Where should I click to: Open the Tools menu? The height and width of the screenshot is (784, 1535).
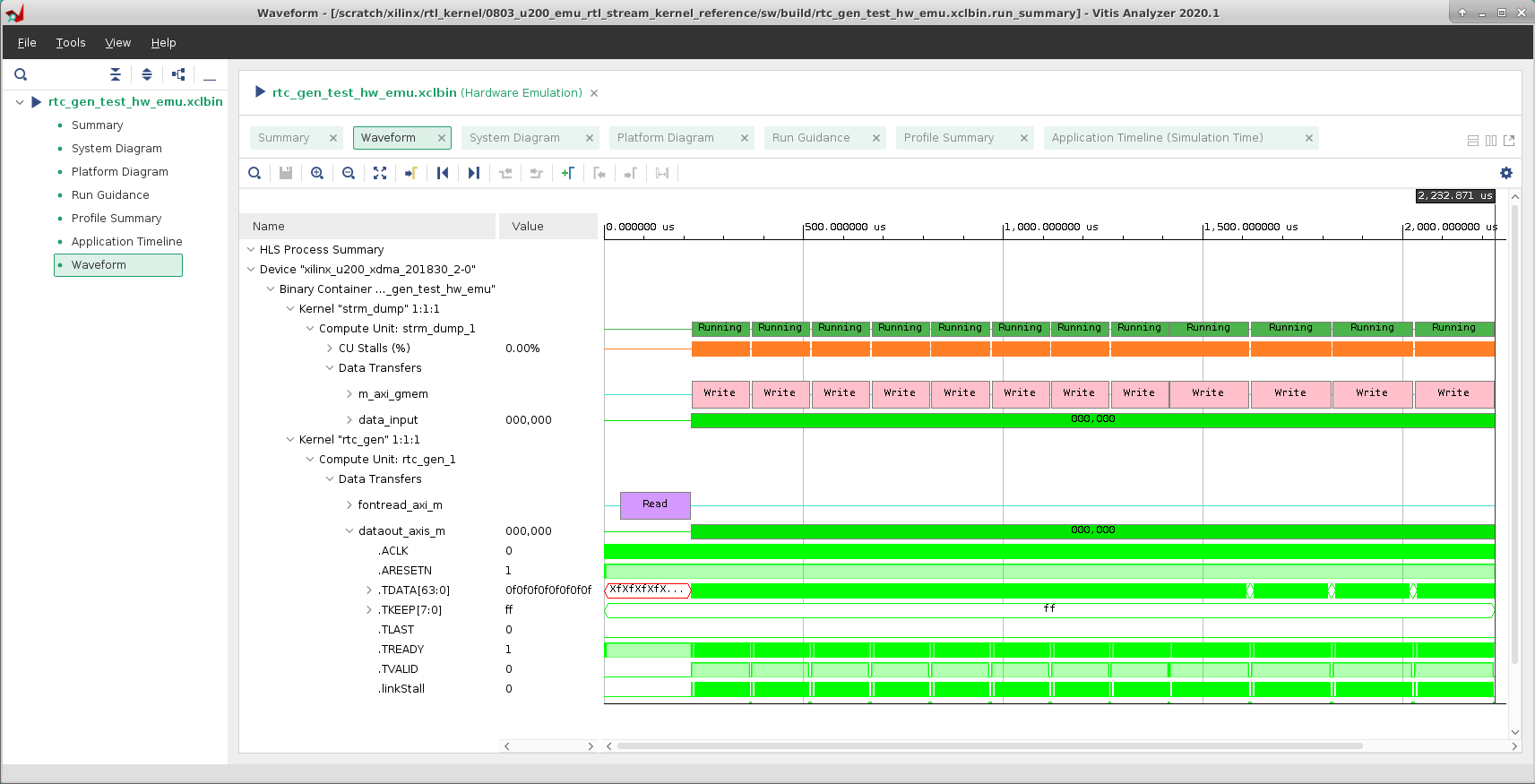click(71, 43)
